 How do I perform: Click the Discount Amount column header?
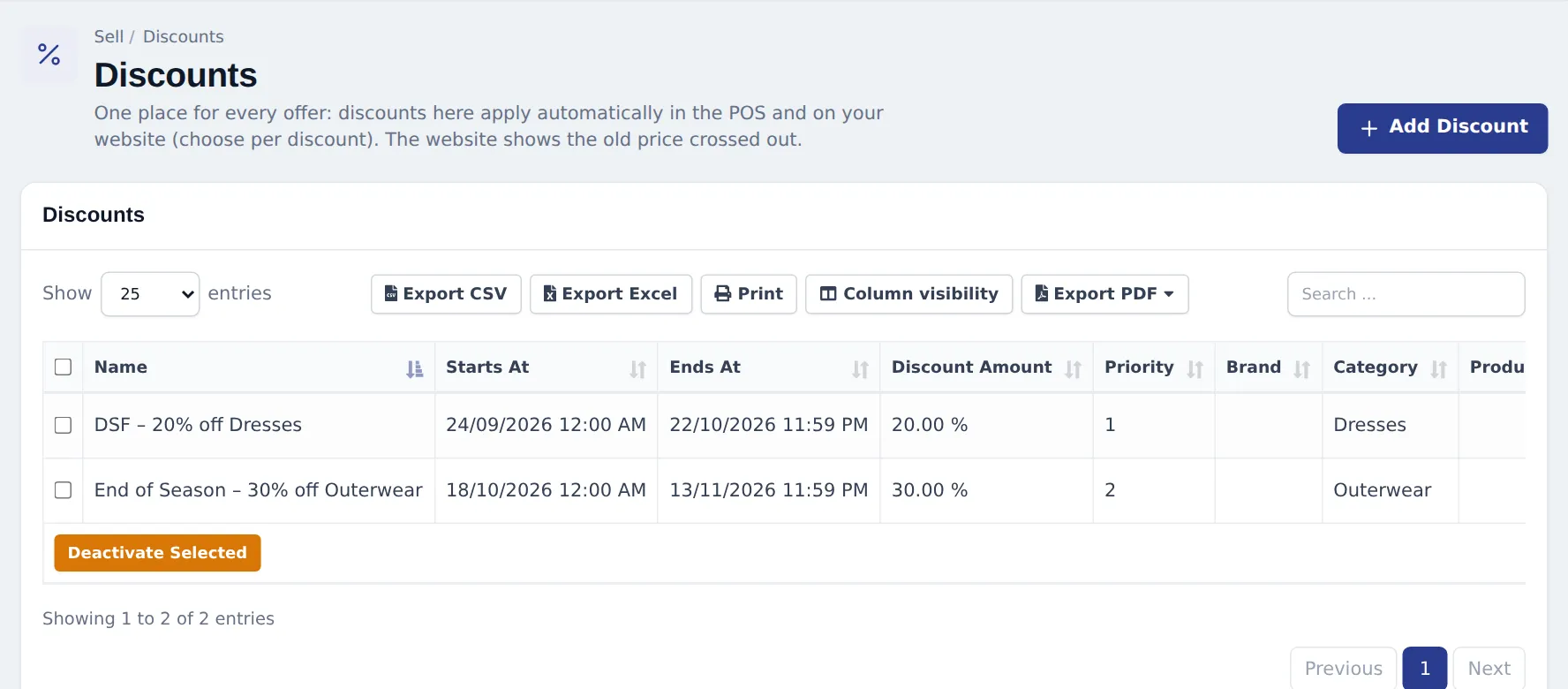pos(987,367)
